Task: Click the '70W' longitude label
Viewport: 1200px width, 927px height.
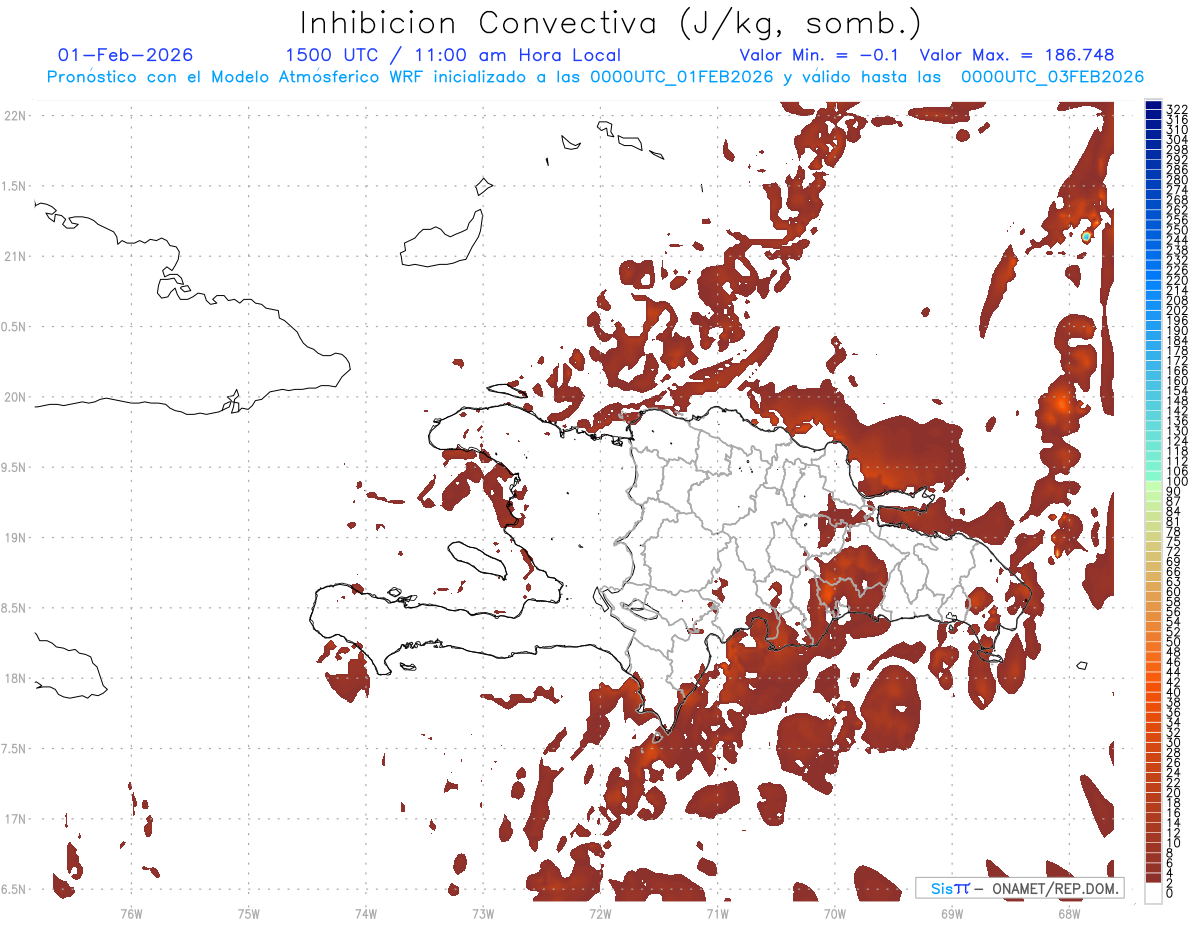Action: [x=835, y=913]
